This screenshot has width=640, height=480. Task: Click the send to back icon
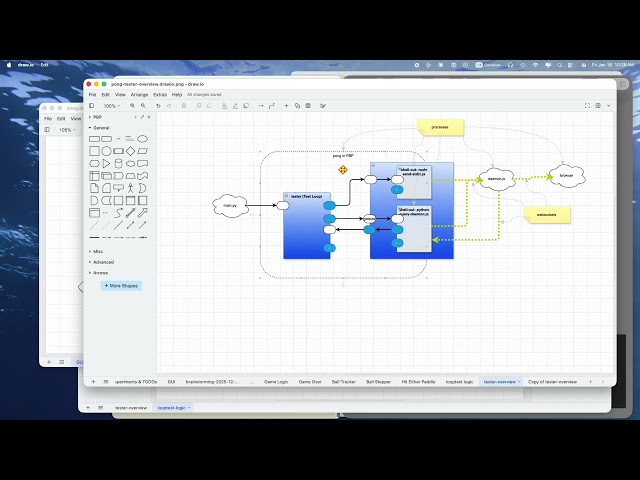(209, 106)
